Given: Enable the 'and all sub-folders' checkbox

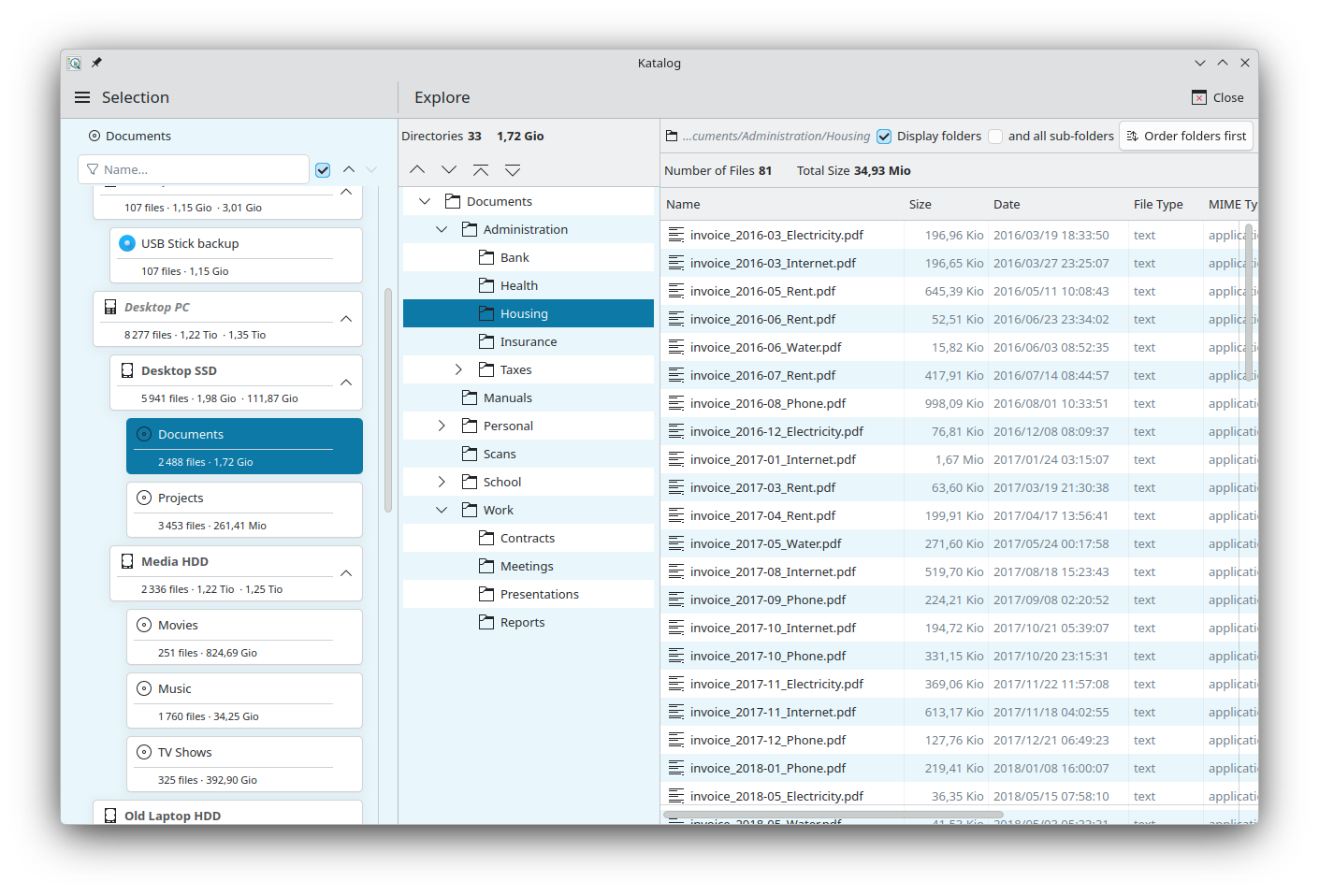Looking at the screenshot, I should click(x=995, y=137).
